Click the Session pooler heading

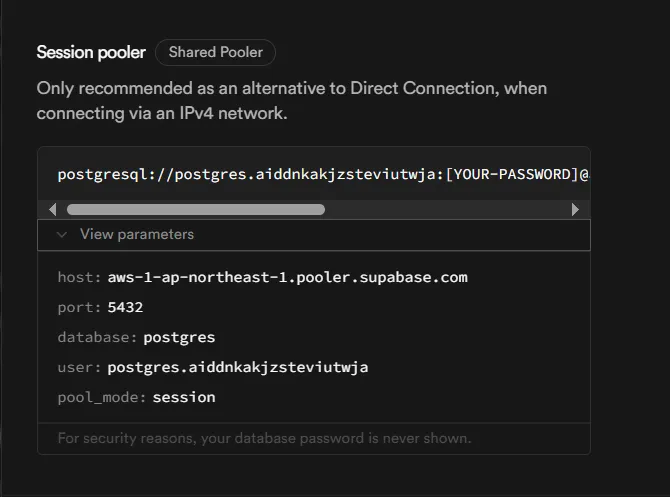tap(91, 53)
